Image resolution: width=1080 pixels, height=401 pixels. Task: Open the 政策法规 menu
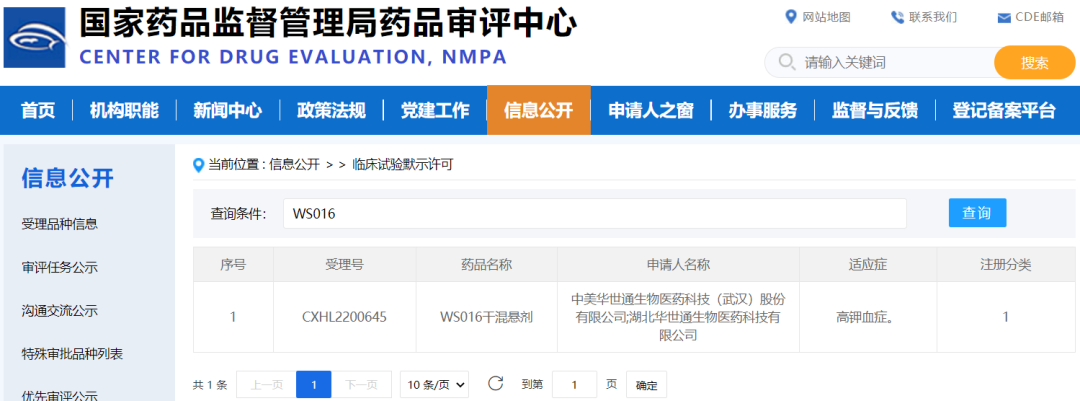(x=331, y=110)
